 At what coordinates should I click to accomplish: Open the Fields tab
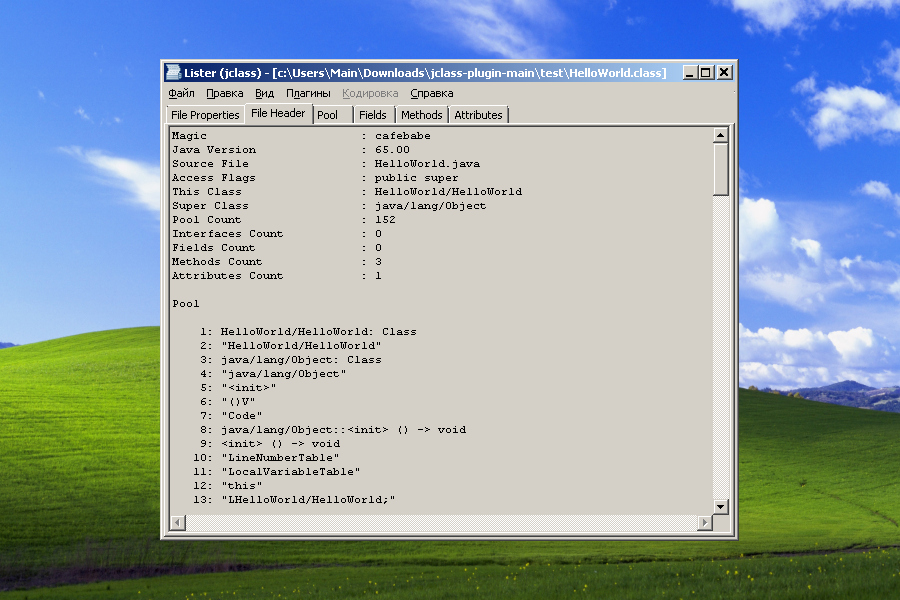tap(373, 115)
